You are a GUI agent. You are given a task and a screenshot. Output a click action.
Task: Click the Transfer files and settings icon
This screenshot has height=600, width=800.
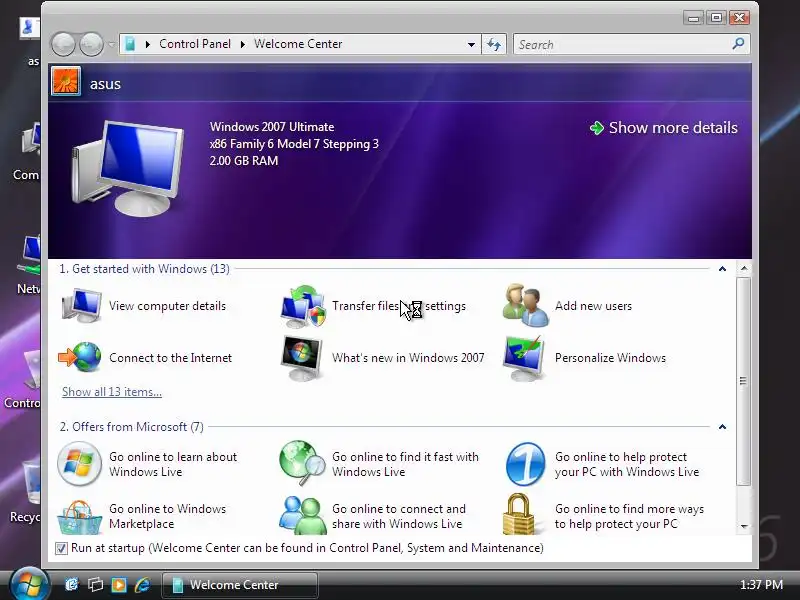tap(303, 306)
